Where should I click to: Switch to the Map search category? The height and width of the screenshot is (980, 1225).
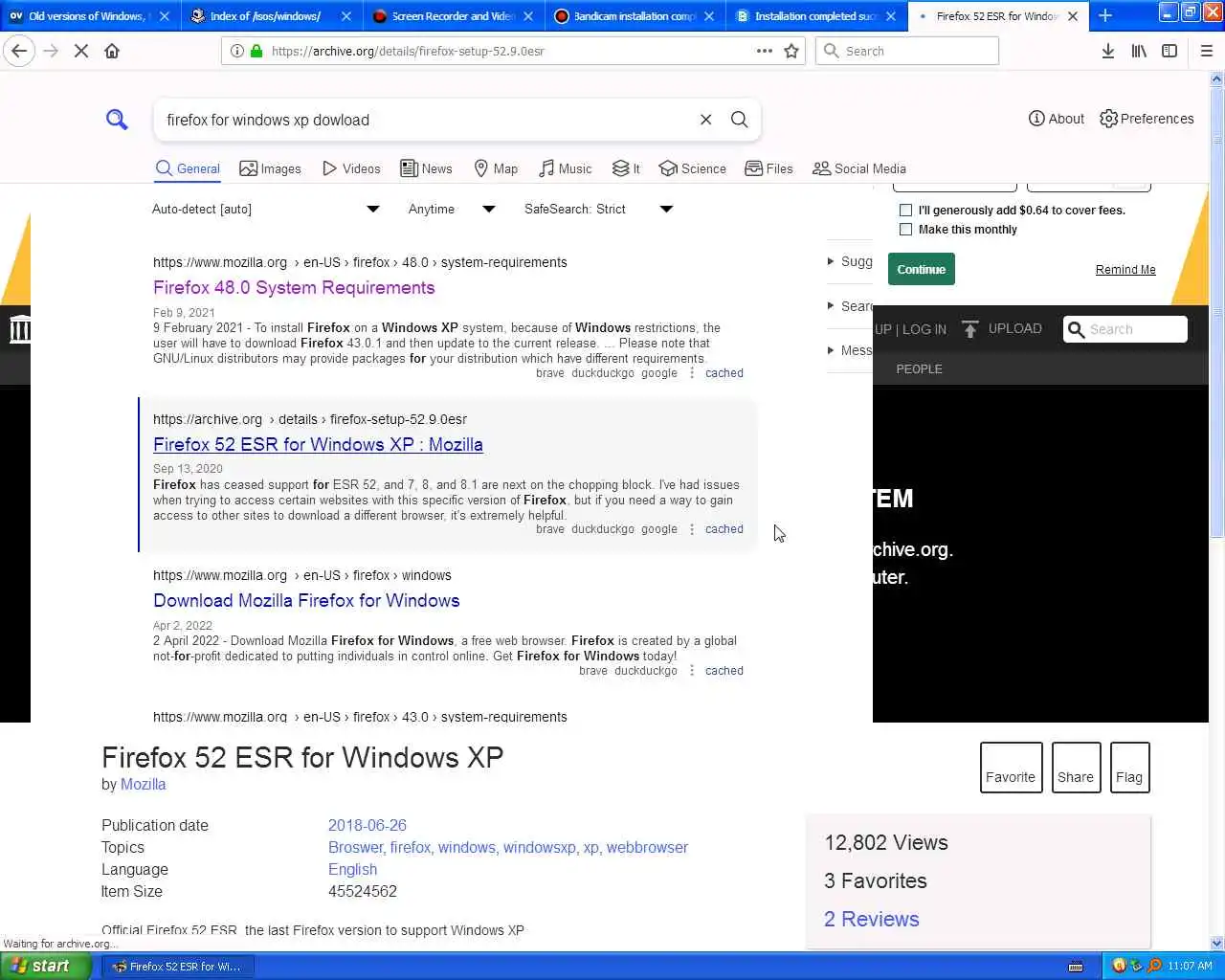point(496,168)
